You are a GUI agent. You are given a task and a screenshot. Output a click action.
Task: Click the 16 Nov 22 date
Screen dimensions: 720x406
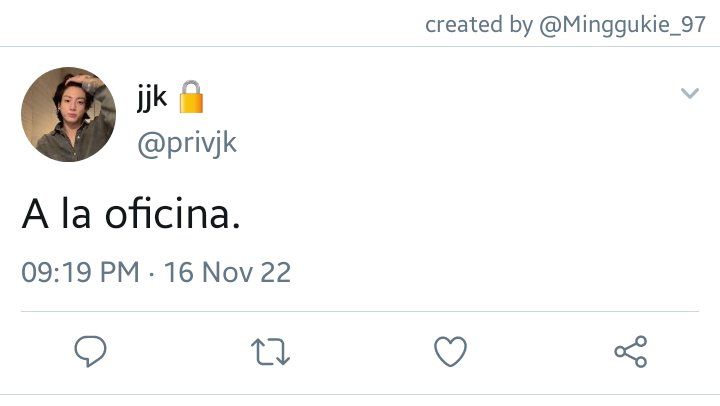pos(228,272)
